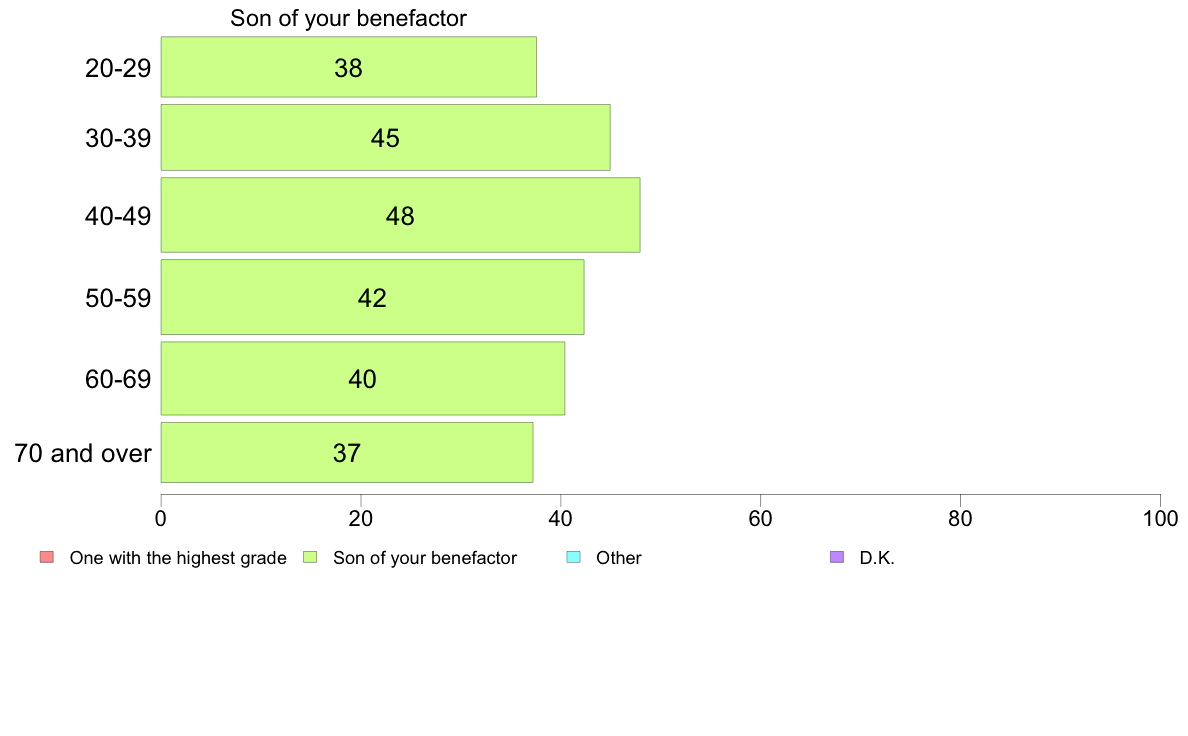Viewport: 1188px width, 736px height.
Task: Click the 100 tick label on x-axis
Action: click(x=1160, y=518)
